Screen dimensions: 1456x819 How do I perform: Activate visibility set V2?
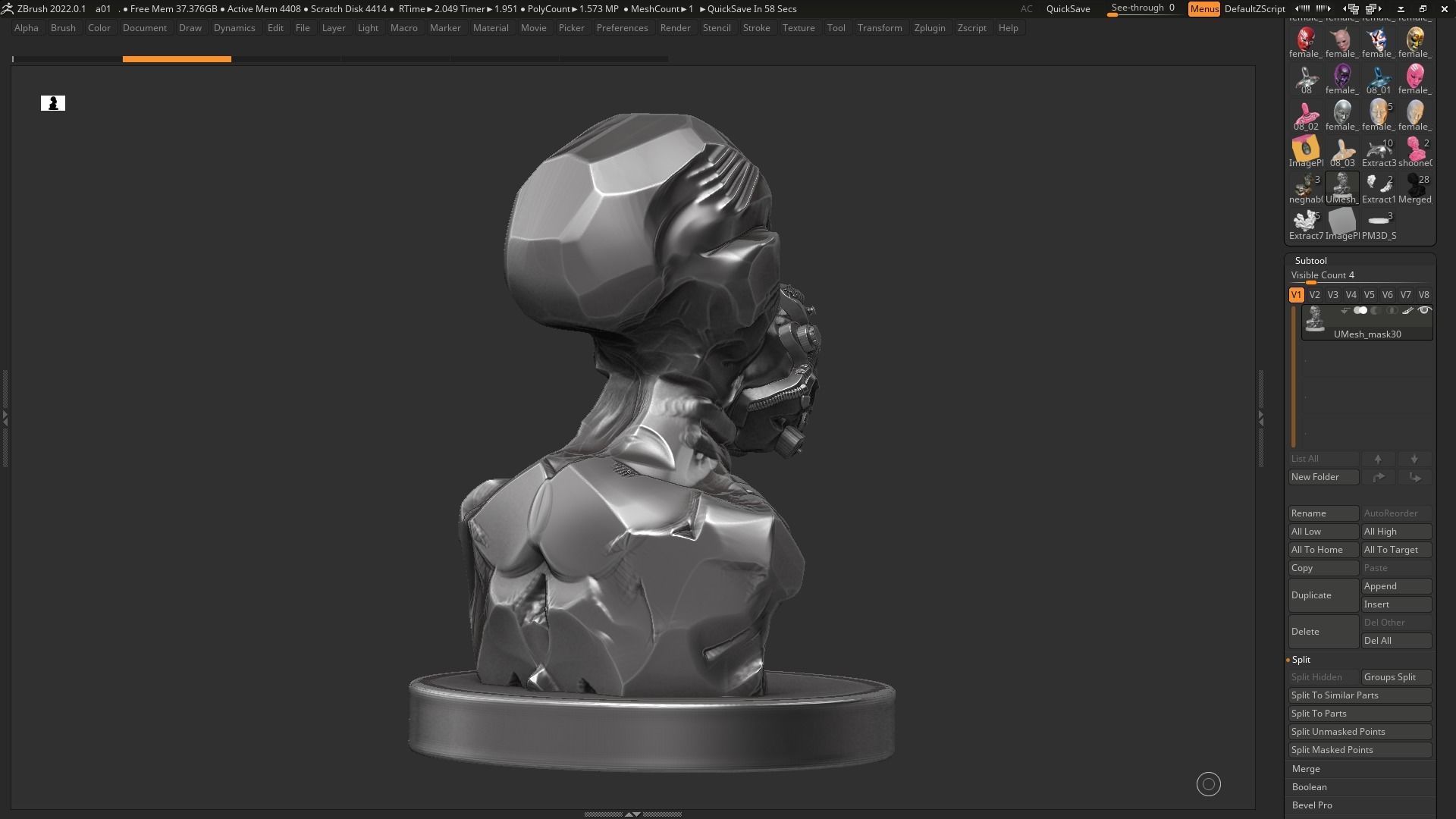pyautogui.click(x=1314, y=295)
